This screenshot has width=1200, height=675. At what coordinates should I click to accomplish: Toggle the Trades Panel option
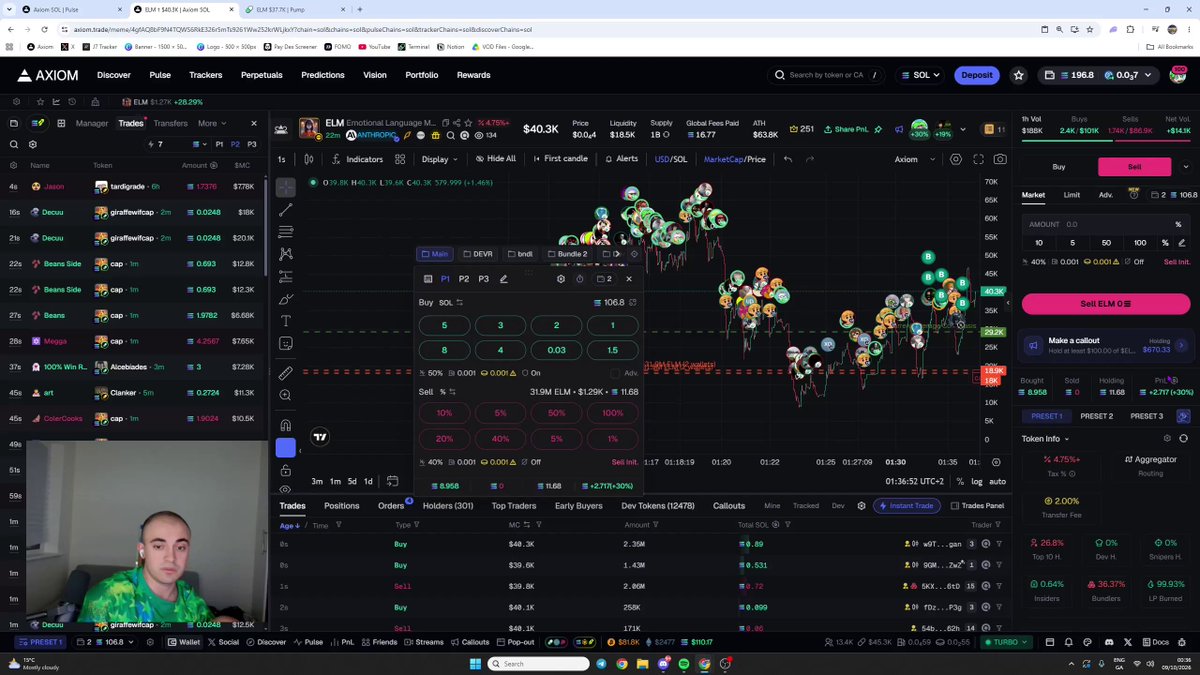point(977,506)
